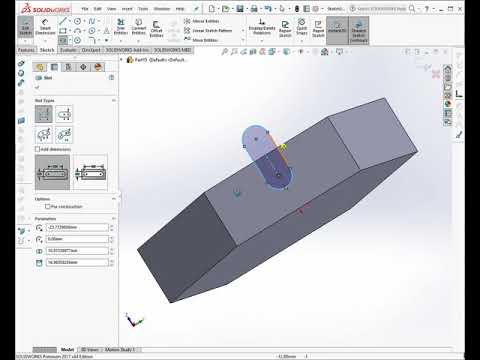This screenshot has height=360, width=480.
Task: Open the Insert menu
Action: [127, 9]
